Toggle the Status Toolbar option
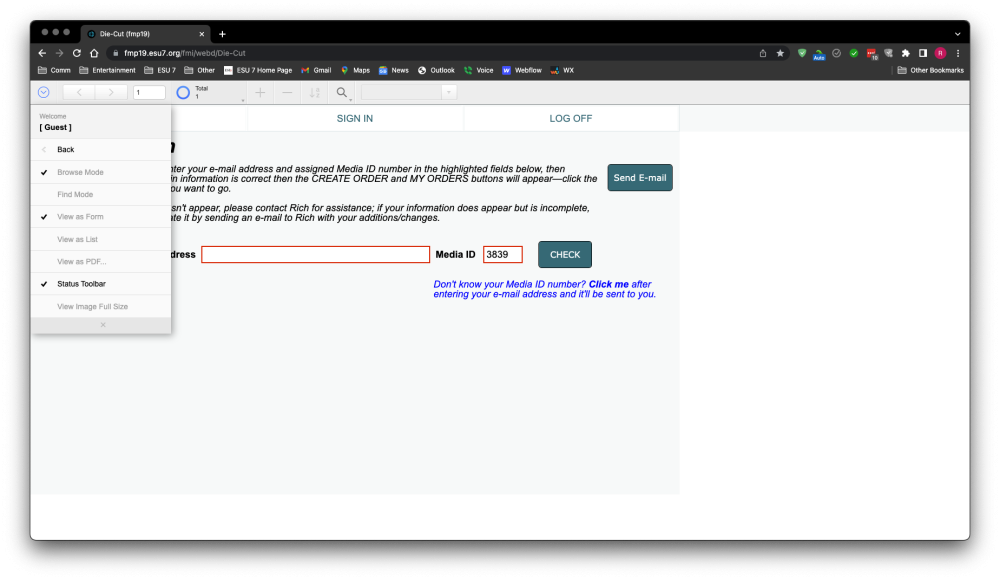This screenshot has height=580, width=1000. point(82,283)
